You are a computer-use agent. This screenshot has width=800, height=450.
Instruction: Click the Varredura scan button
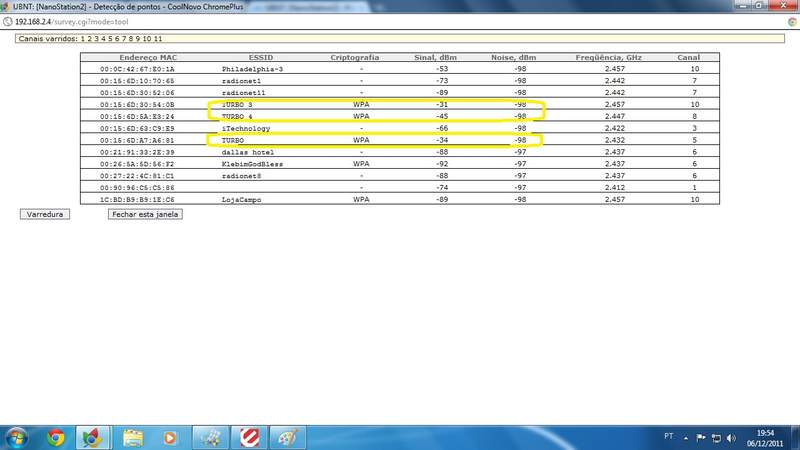pyautogui.click(x=45, y=214)
